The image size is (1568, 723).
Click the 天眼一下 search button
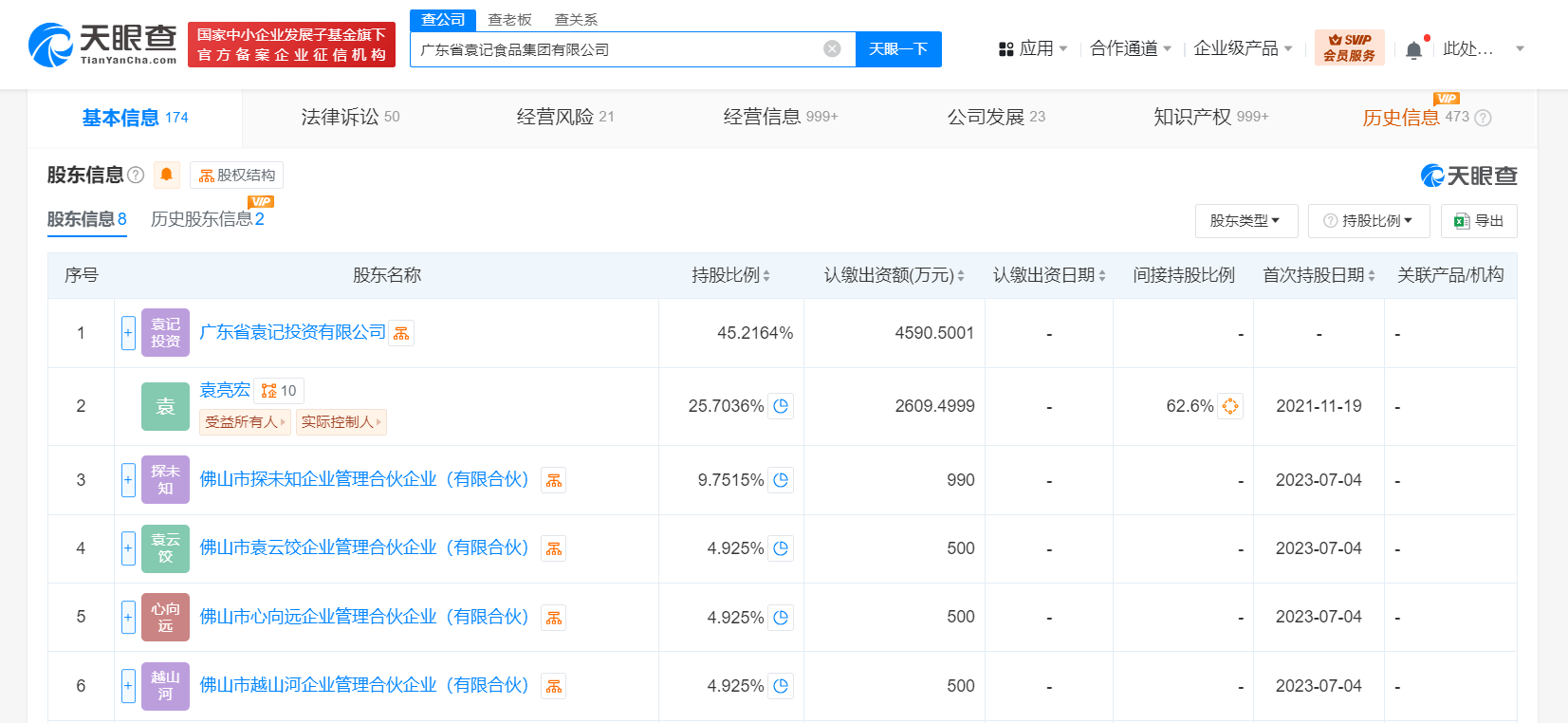[x=898, y=49]
